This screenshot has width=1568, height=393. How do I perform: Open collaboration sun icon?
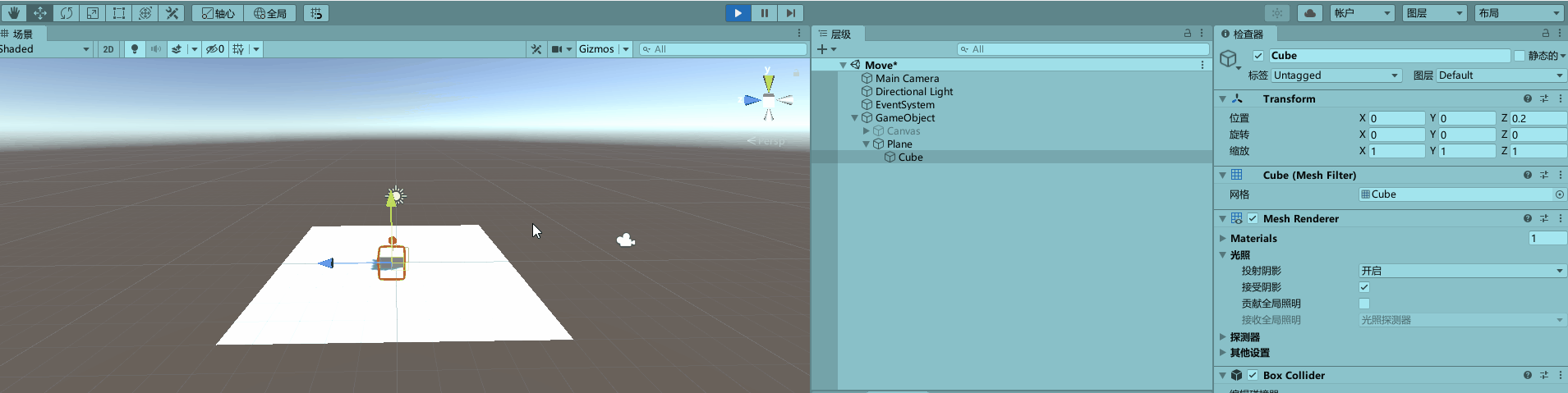(1276, 13)
